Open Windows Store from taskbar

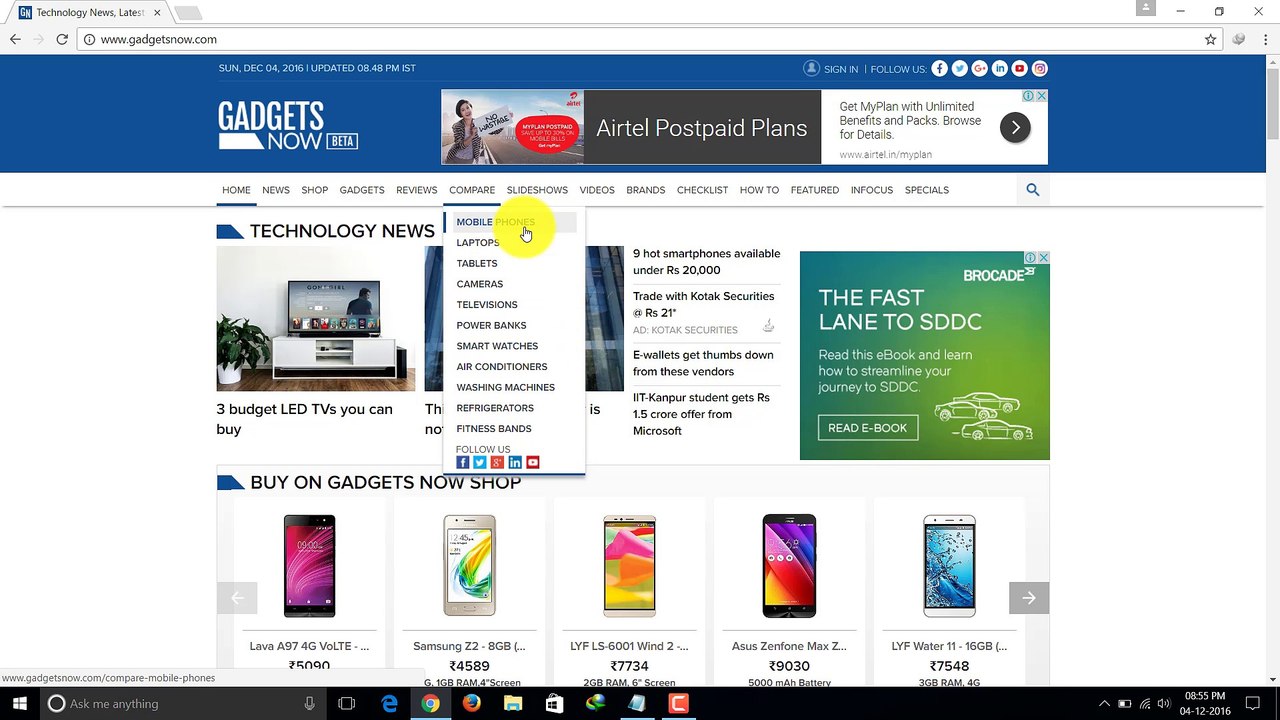[x=554, y=704]
